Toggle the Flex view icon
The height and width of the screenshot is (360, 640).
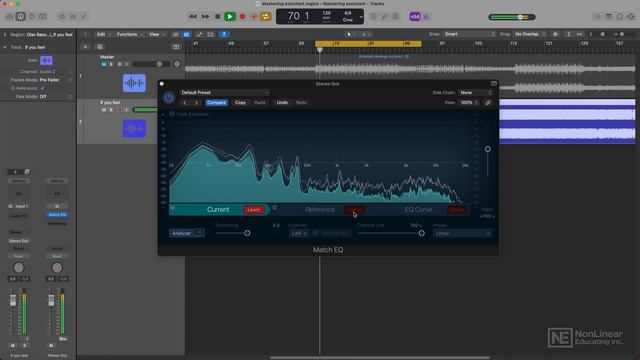coord(210,35)
